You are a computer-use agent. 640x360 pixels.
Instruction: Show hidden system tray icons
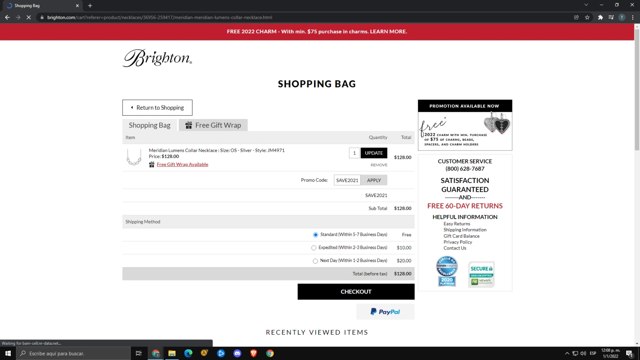pos(567,353)
